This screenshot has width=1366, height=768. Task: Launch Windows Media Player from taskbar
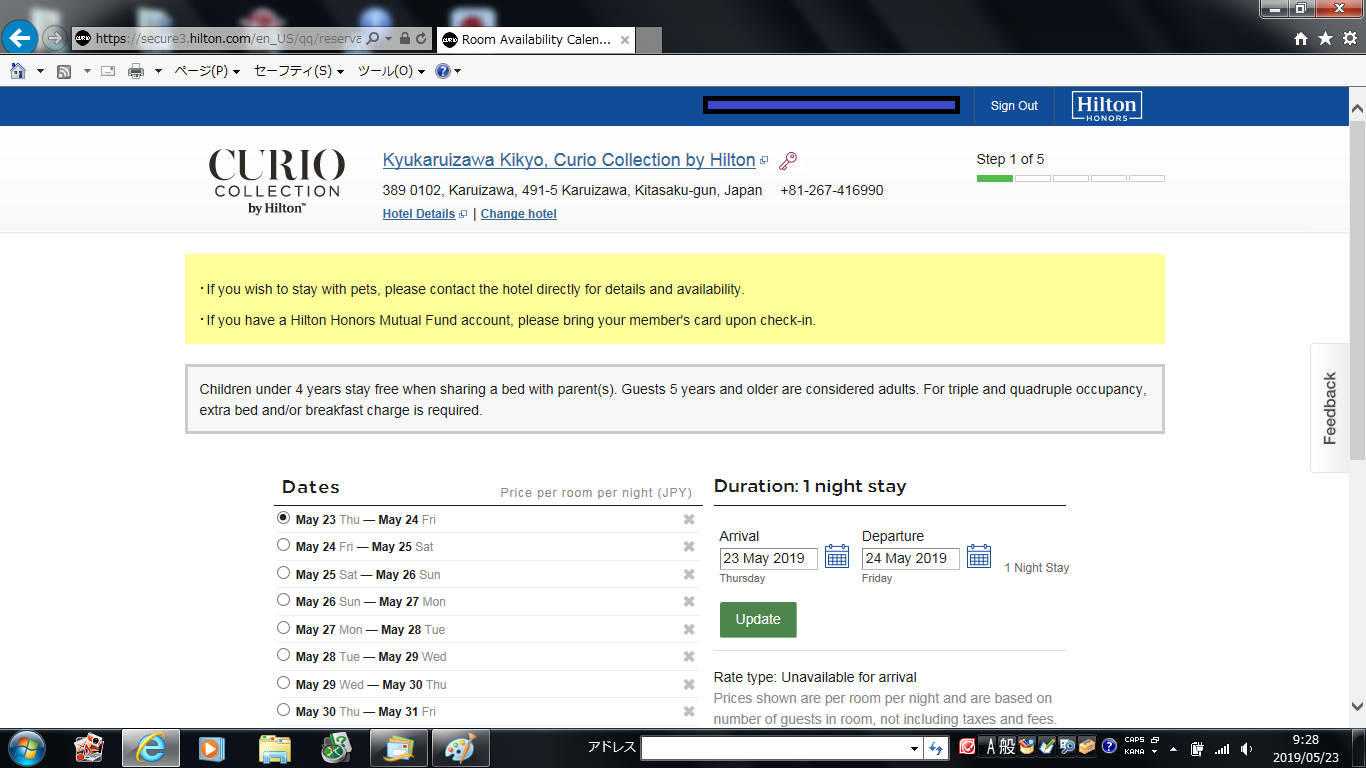pos(211,747)
